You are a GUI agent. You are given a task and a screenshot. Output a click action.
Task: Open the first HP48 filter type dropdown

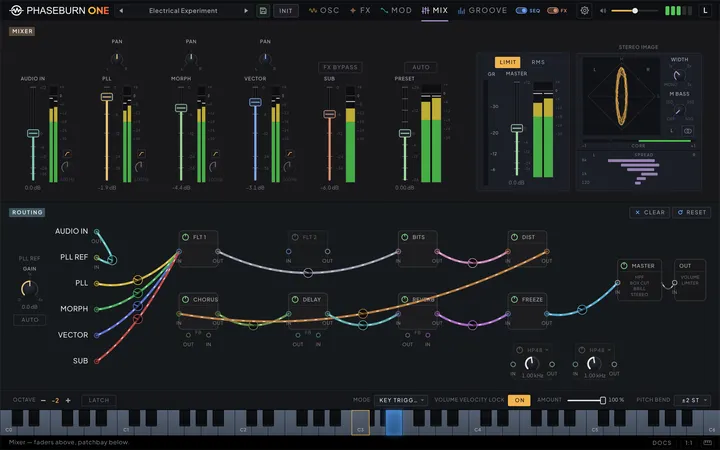pos(536,350)
